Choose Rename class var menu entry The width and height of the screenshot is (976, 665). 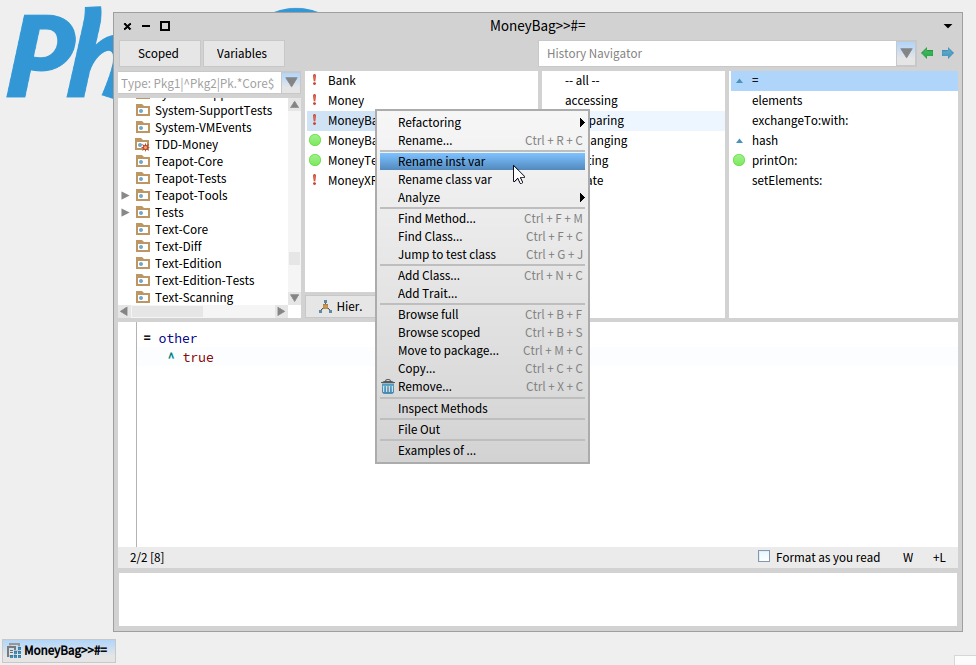(x=482, y=179)
